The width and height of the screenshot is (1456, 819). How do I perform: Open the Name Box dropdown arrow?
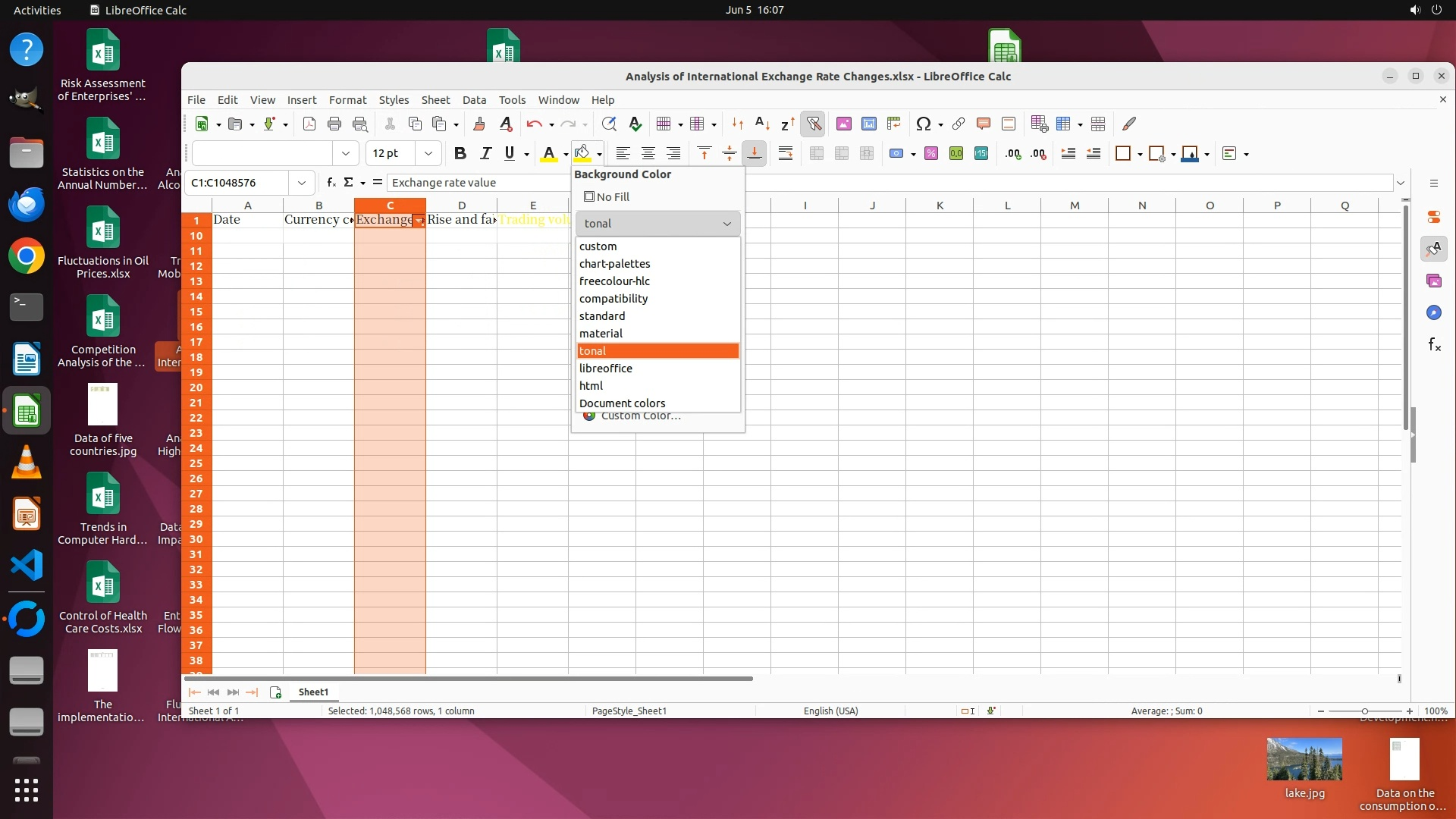(302, 183)
